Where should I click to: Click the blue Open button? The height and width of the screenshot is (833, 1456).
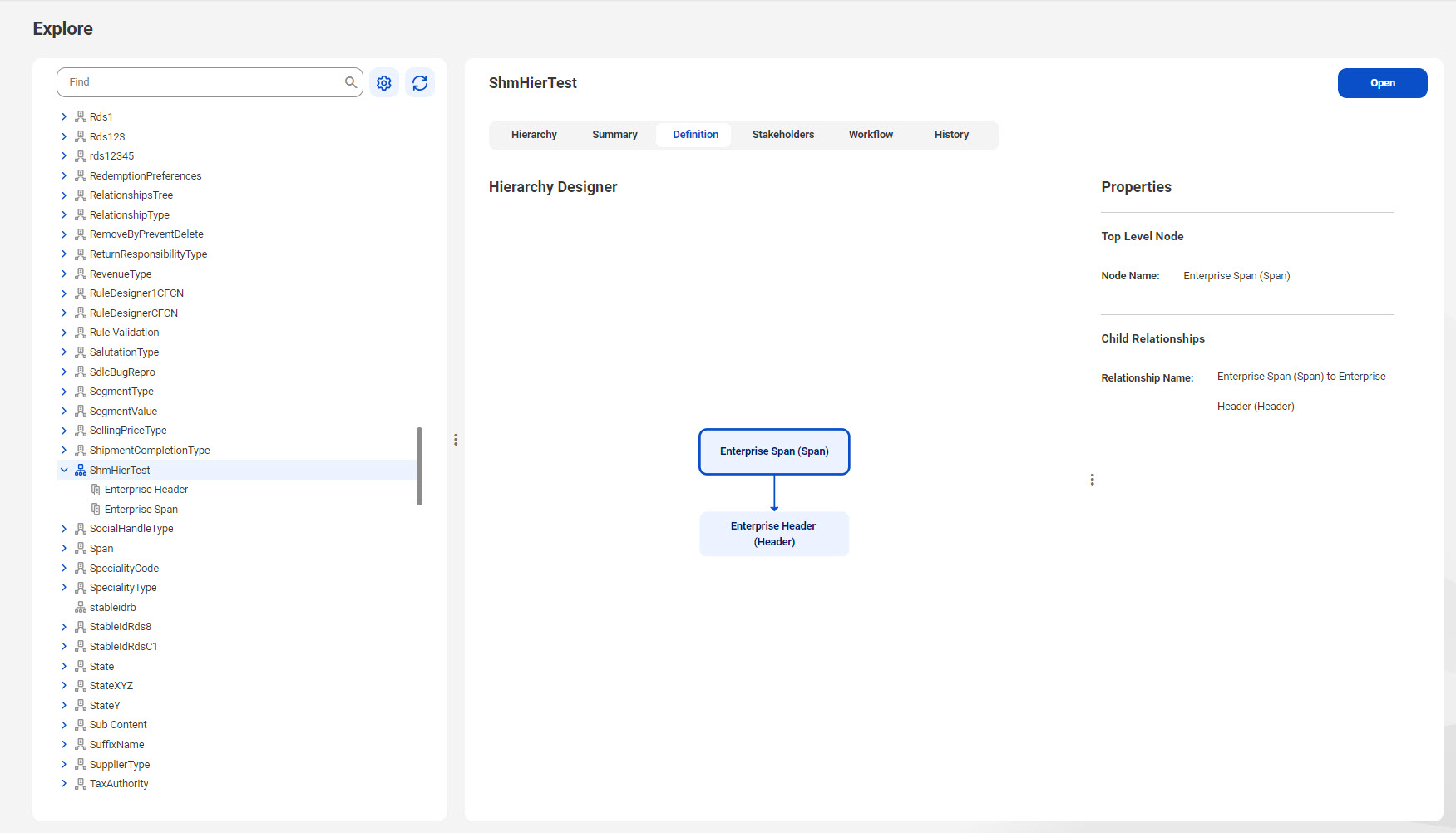(x=1382, y=83)
